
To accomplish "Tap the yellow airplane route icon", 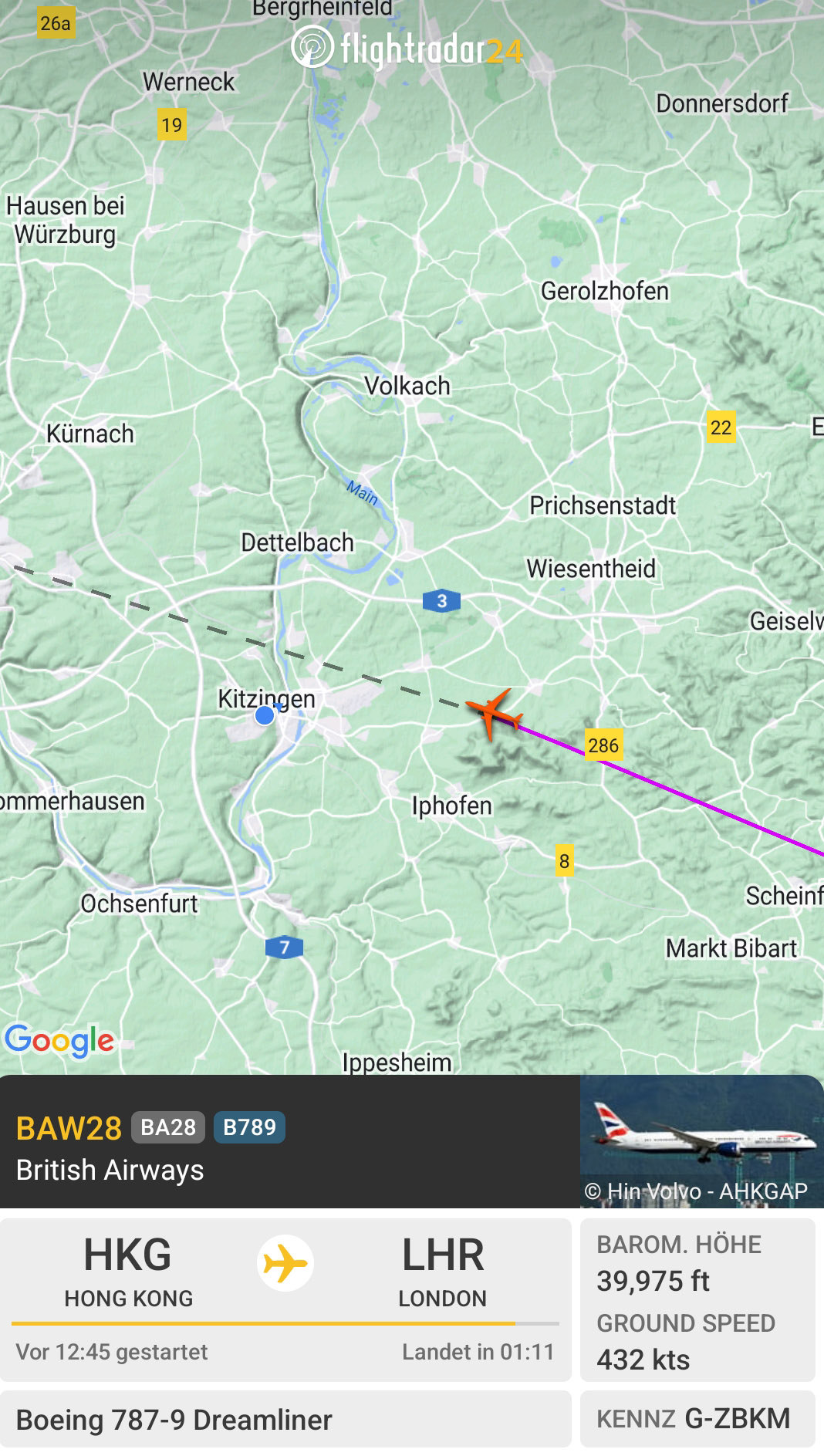I will click(x=285, y=1264).
